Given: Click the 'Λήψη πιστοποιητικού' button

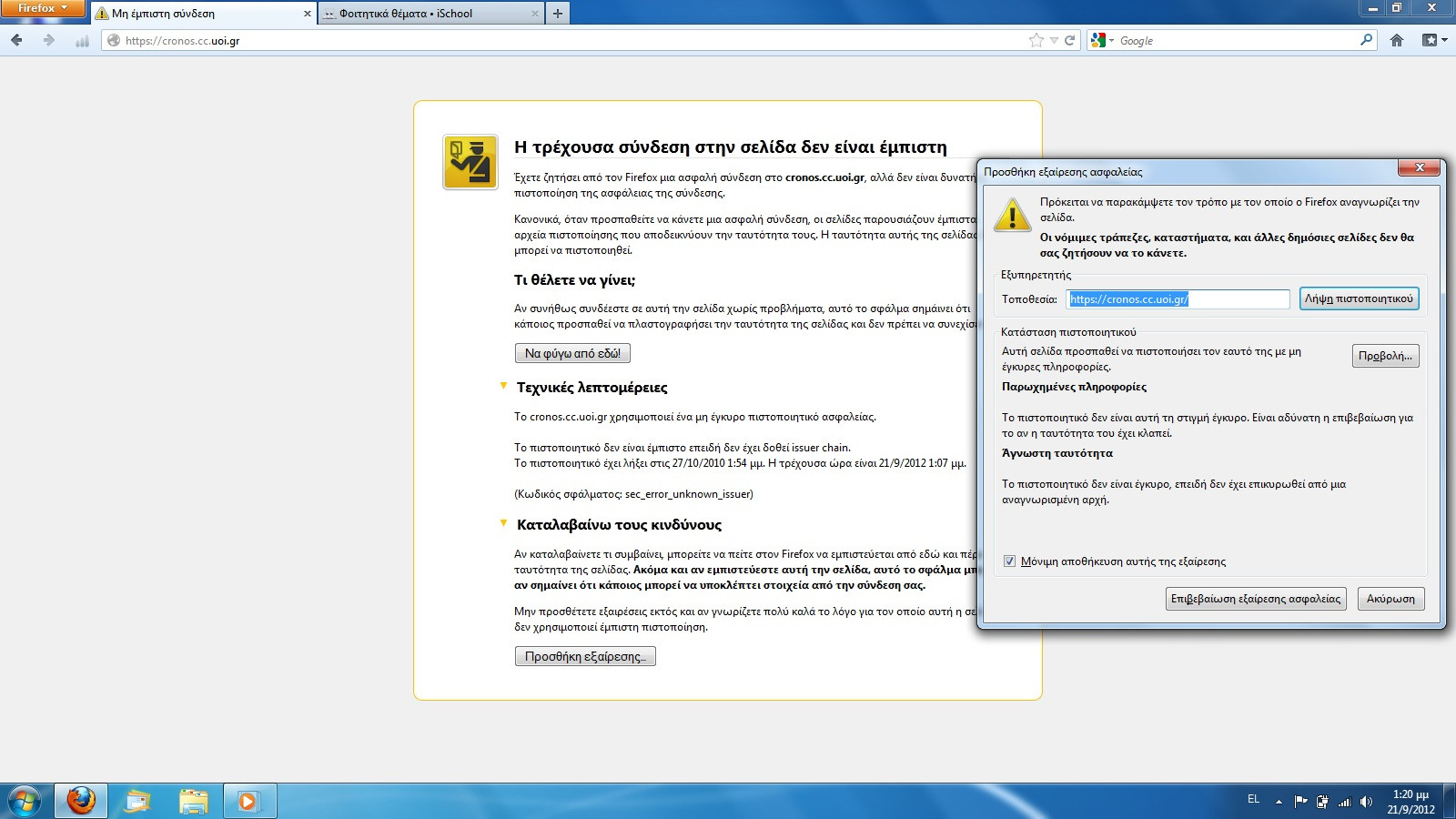Looking at the screenshot, I should click(1359, 298).
